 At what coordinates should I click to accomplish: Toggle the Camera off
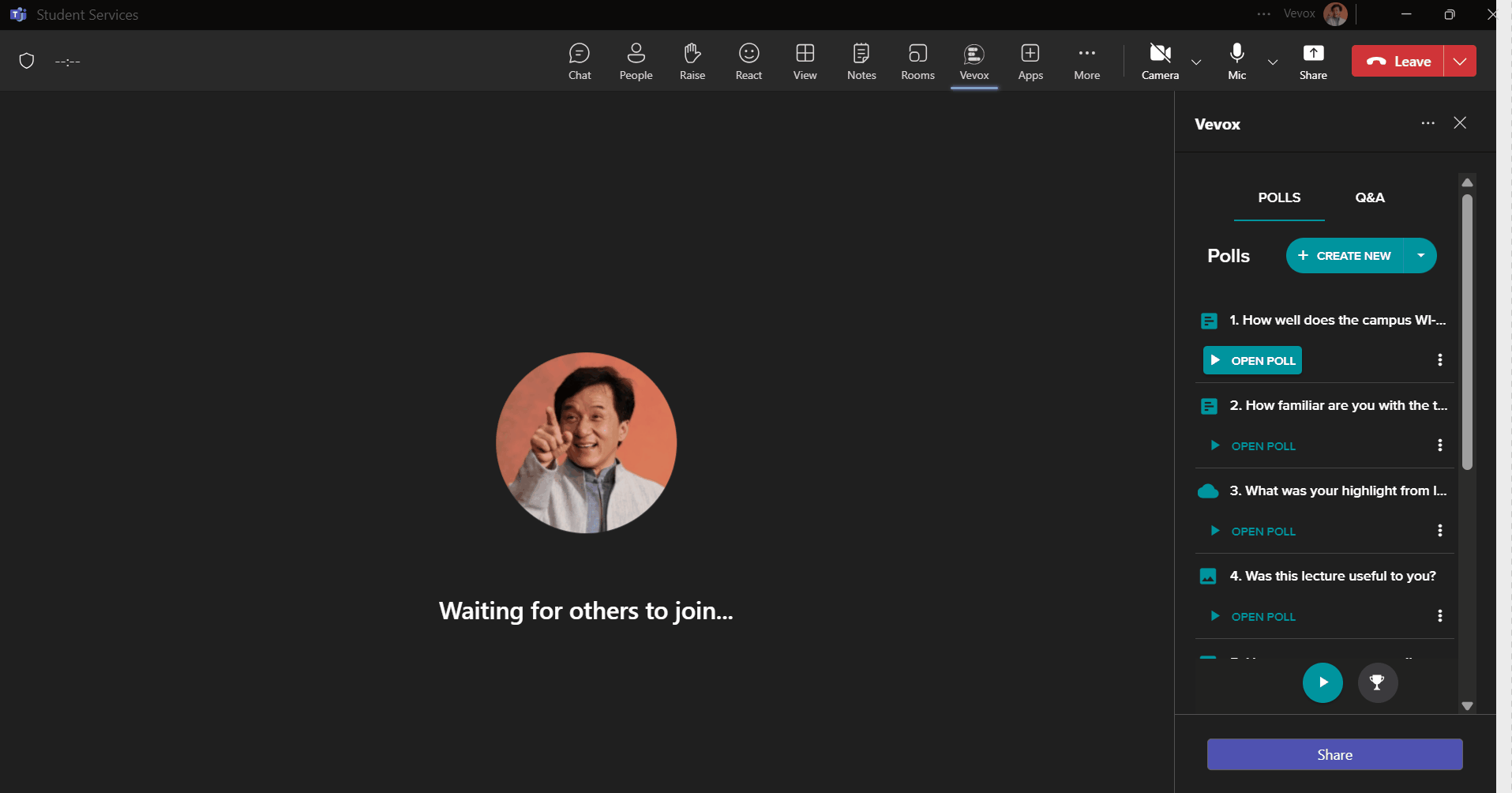tap(1158, 61)
